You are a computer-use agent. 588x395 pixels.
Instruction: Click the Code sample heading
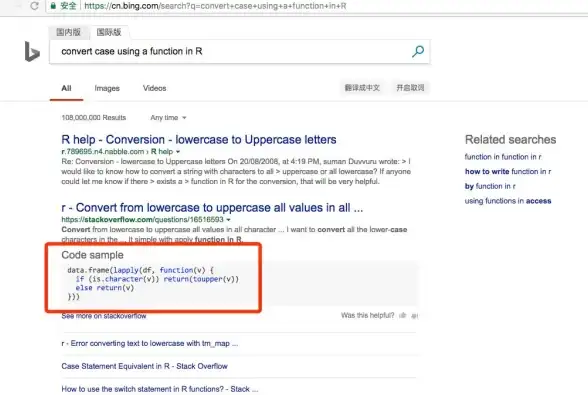pyautogui.click(x=92, y=255)
